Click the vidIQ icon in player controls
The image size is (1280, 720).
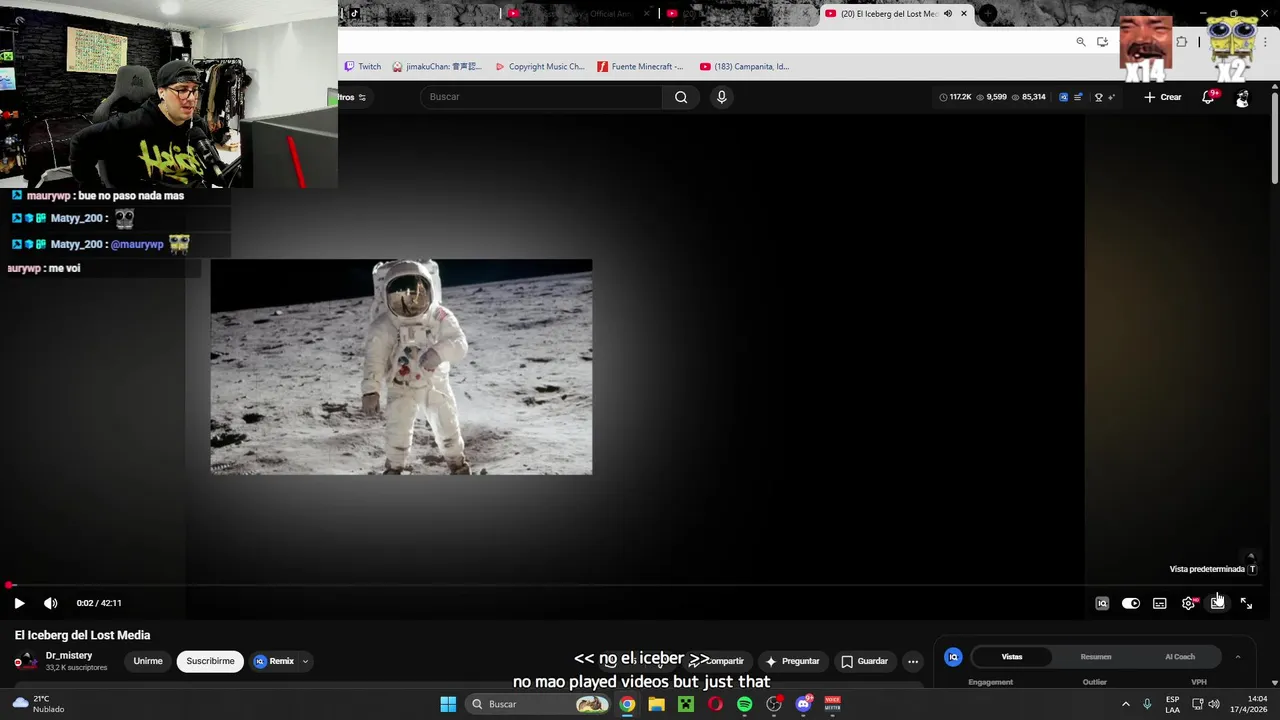[1102, 603]
